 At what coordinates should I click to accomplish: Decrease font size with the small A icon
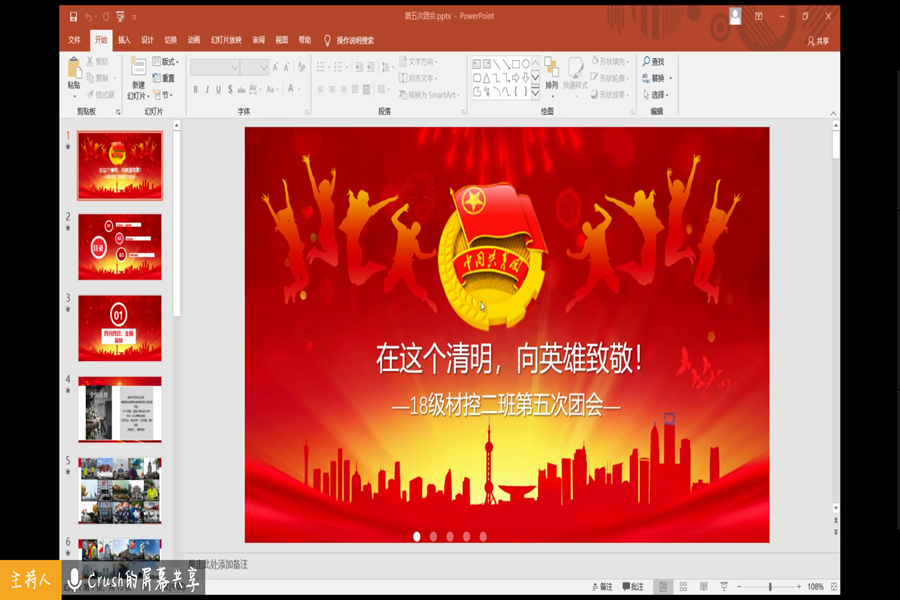[286, 67]
